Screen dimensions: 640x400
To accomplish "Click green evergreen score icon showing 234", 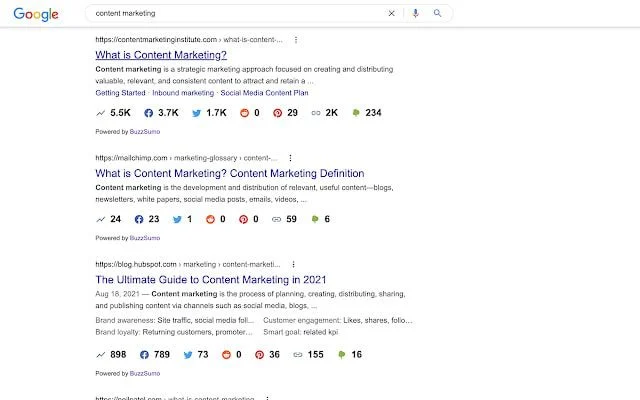I will 356,113.
